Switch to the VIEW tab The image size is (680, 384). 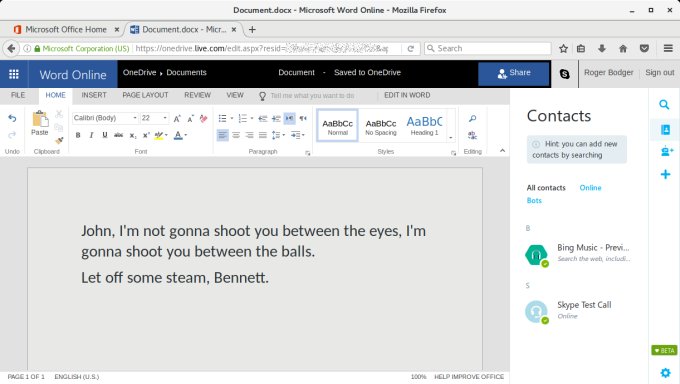[x=235, y=95]
